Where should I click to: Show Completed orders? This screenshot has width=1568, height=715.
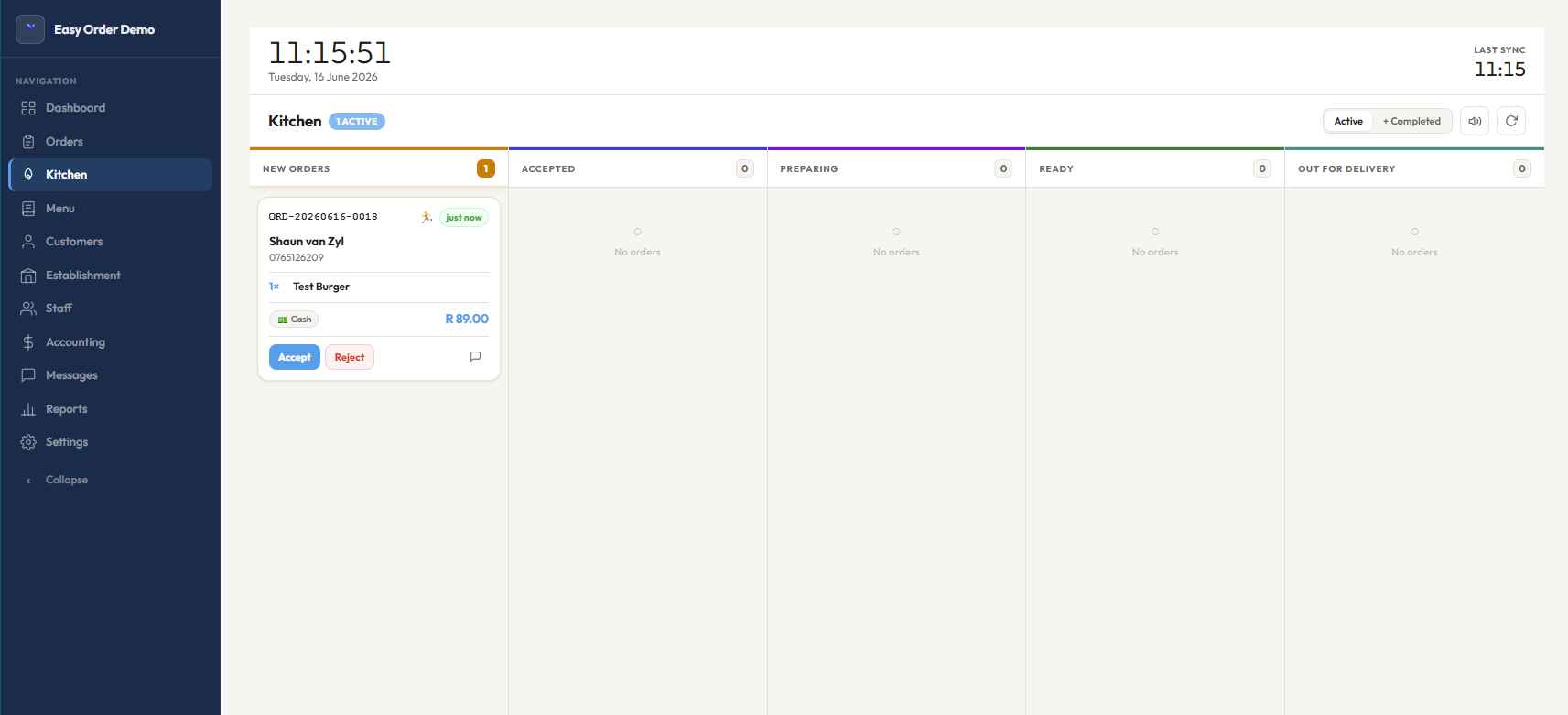(x=1411, y=121)
